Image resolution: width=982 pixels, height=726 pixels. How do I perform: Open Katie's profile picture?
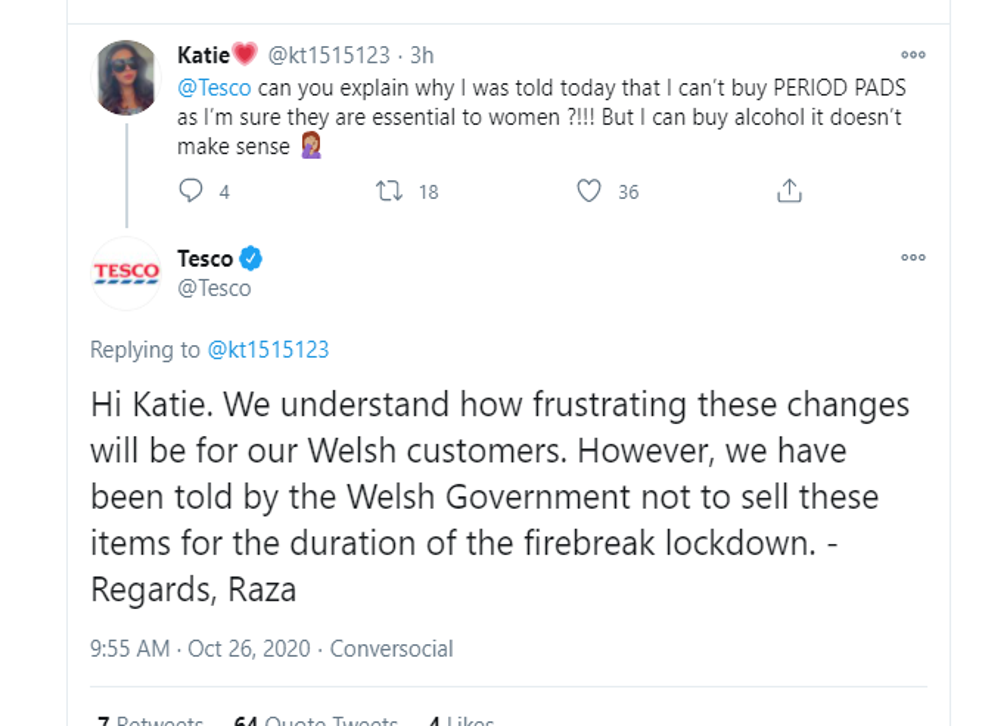(x=127, y=77)
